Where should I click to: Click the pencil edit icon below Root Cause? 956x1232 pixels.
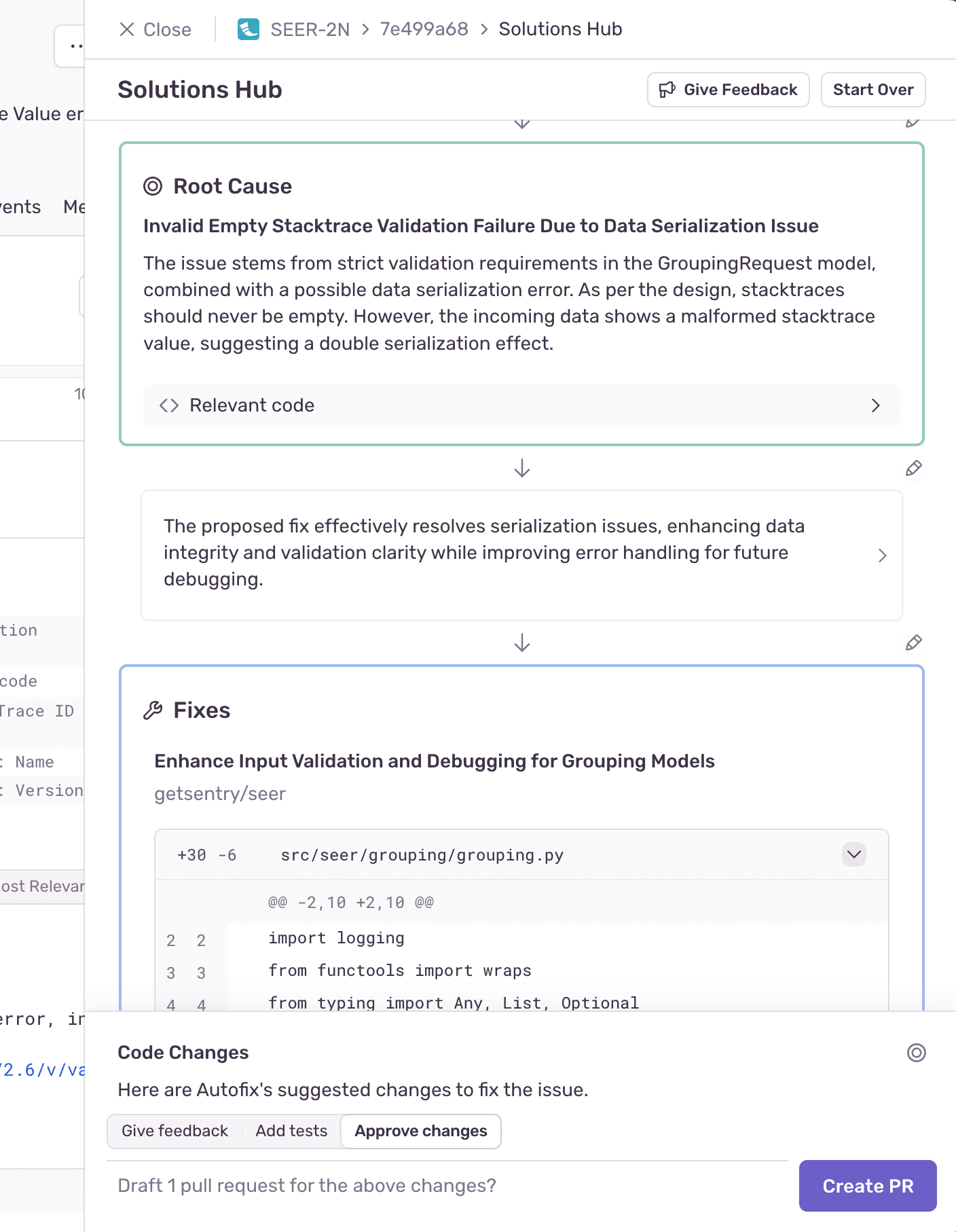913,468
